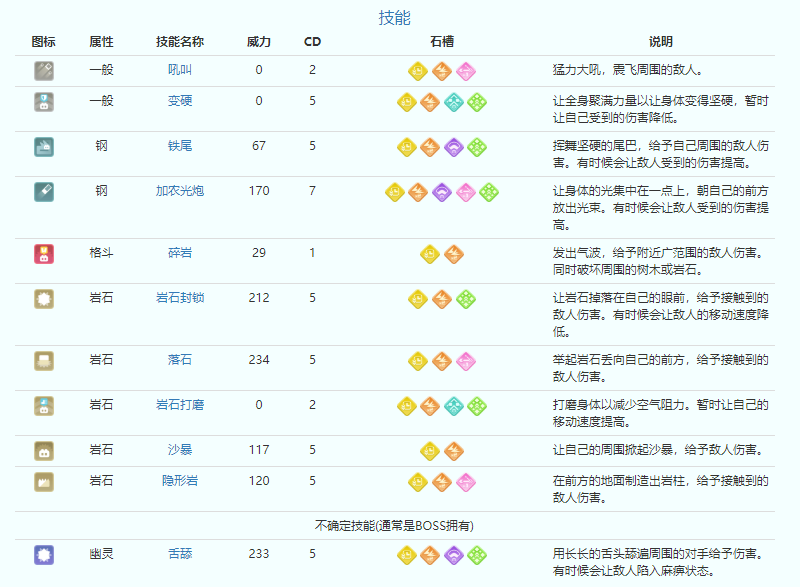Click the yellow stone slot in 碎岩 row

430,254
